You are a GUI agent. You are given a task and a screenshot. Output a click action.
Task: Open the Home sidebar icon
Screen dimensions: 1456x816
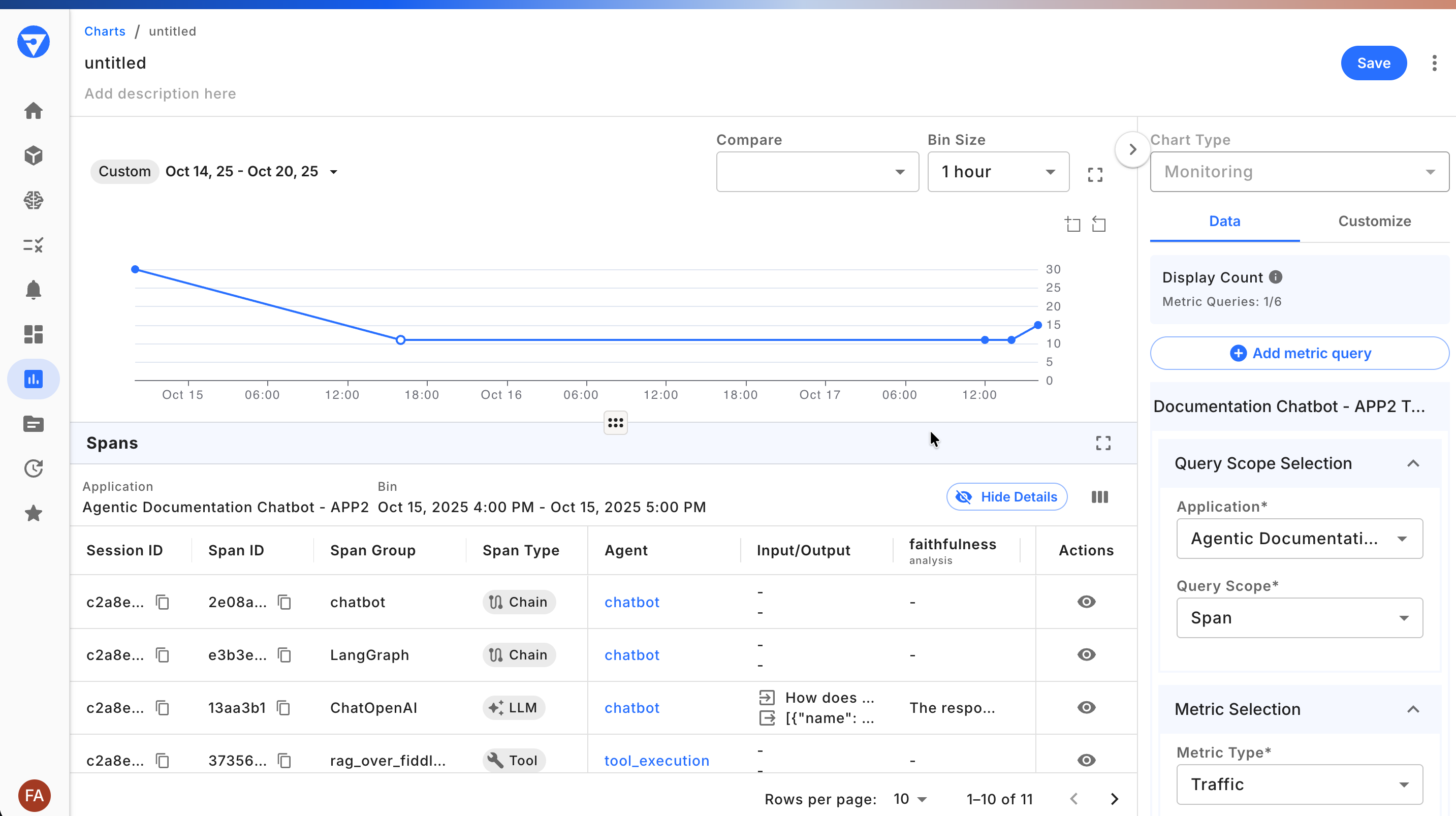coord(34,111)
